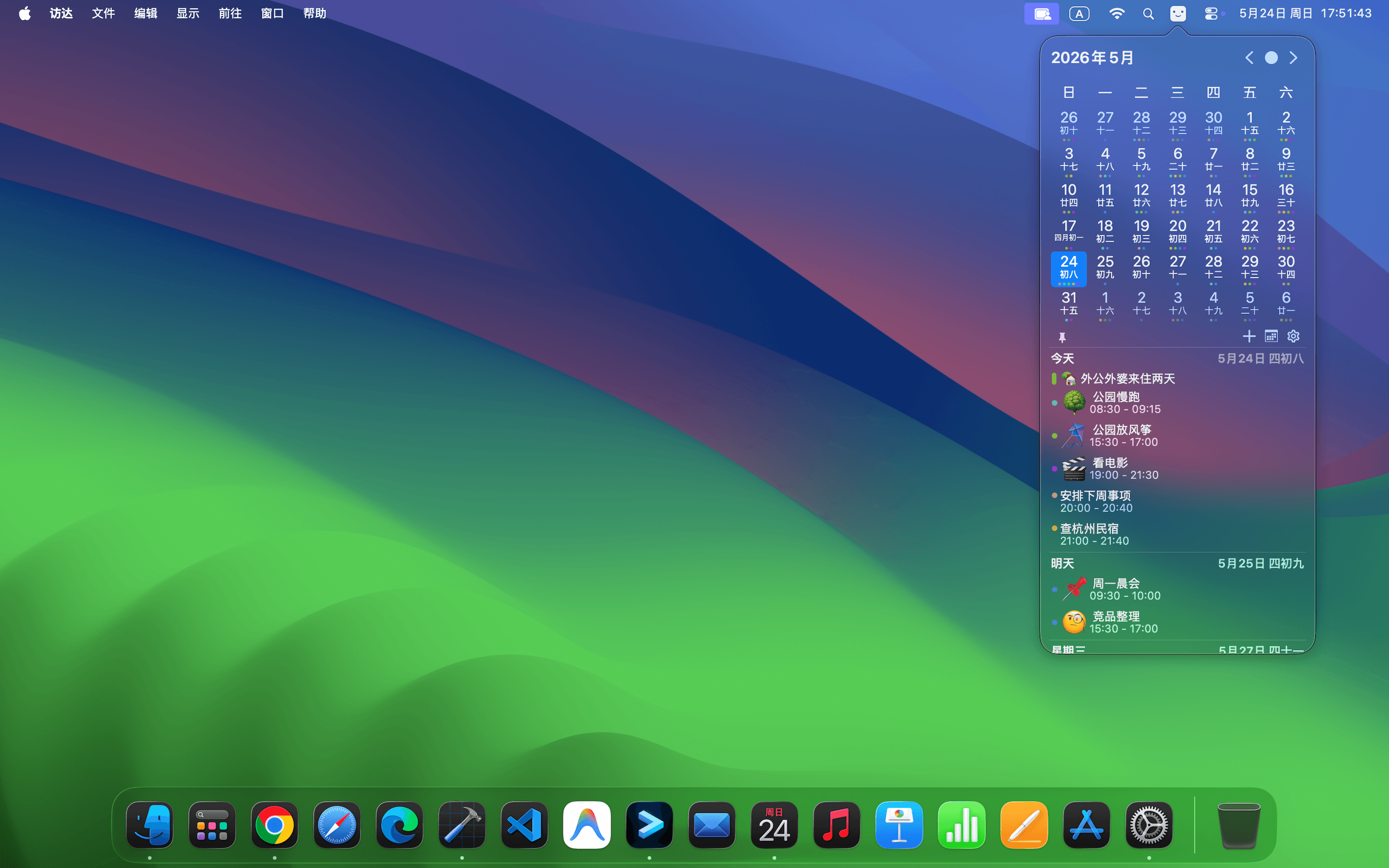The image size is (1389, 868).
Task: Open Keynote from the Dock
Action: tap(899, 825)
